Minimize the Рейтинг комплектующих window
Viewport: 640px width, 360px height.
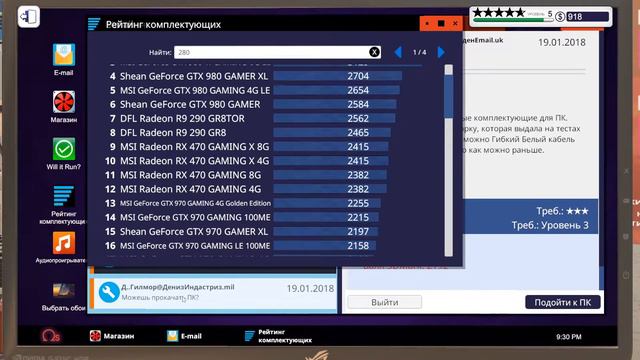pyautogui.click(x=427, y=24)
